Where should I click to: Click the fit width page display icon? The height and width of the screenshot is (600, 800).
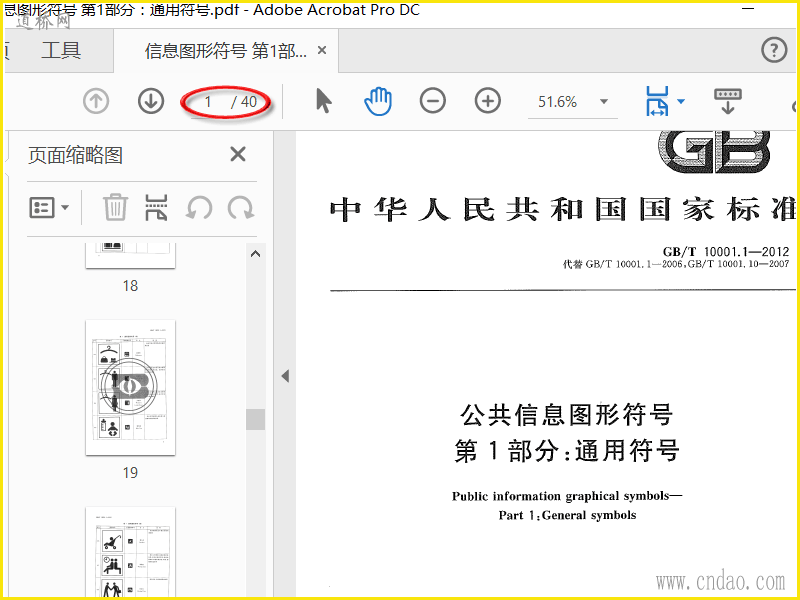[657, 101]
